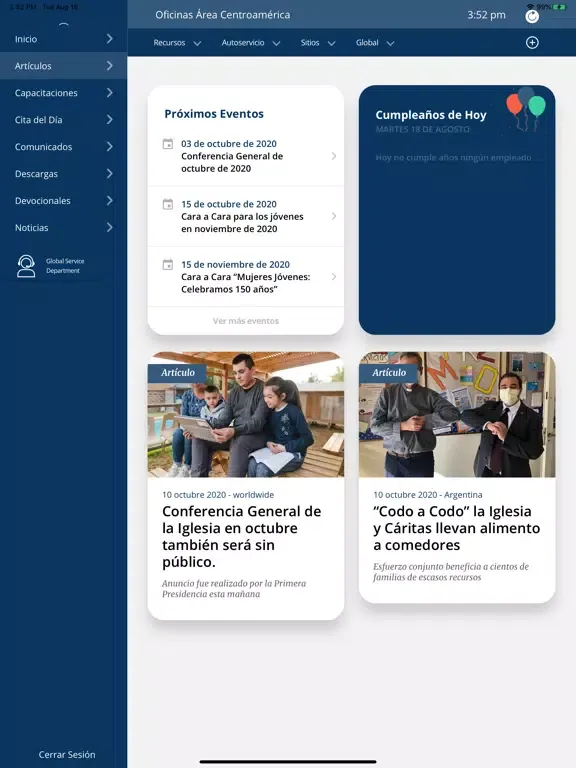
Task: Expand Artículos chevron in sidebar
Action: (x=110, y=66)
